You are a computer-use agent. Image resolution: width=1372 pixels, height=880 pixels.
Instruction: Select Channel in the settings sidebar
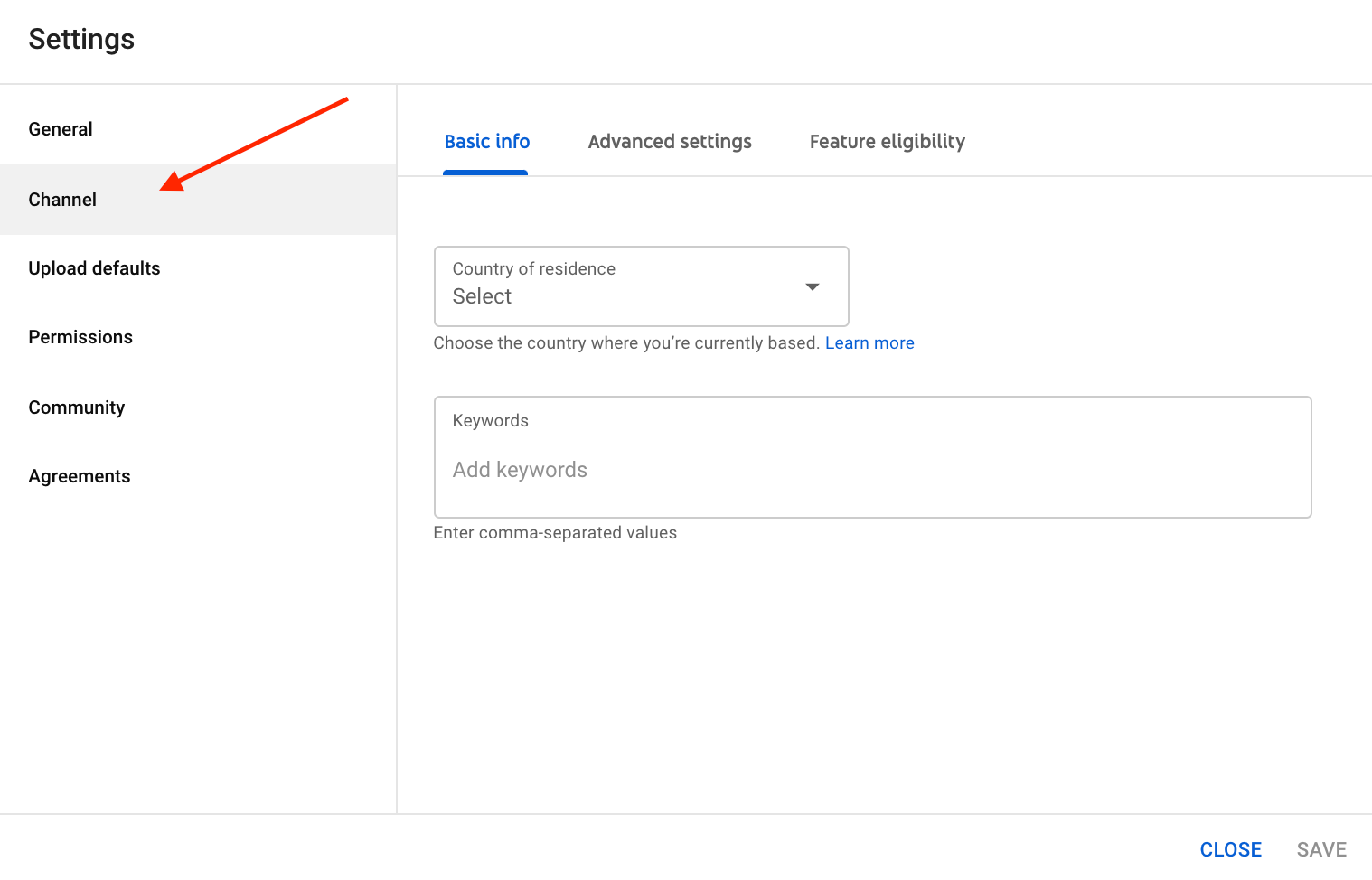point(62,200)
